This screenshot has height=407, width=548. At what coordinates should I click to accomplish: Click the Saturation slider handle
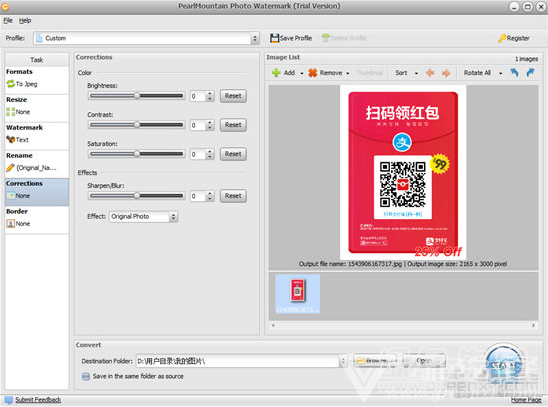(137, 154)
